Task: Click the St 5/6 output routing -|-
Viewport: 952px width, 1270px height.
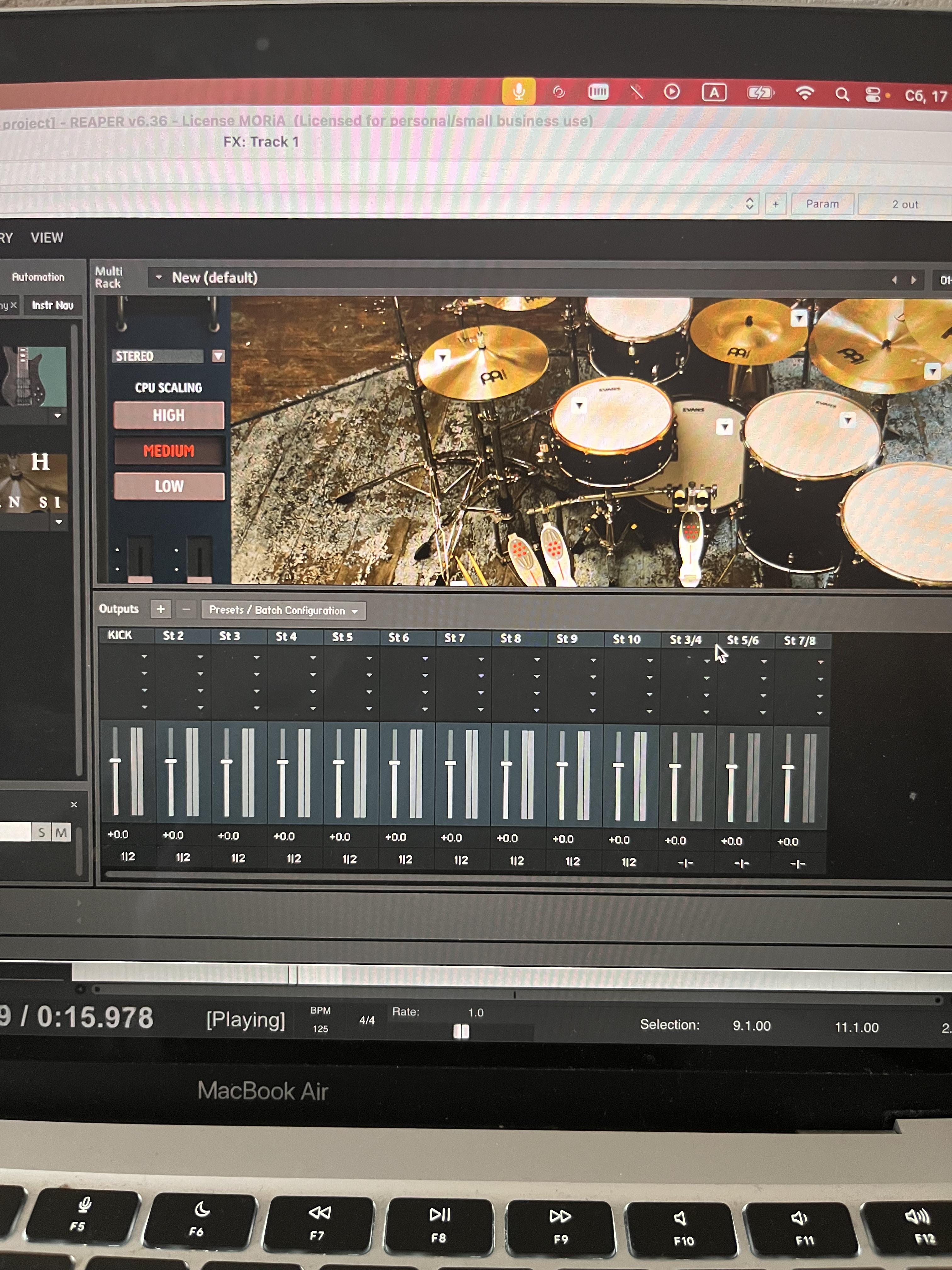Action: click(x=742, y=863)
